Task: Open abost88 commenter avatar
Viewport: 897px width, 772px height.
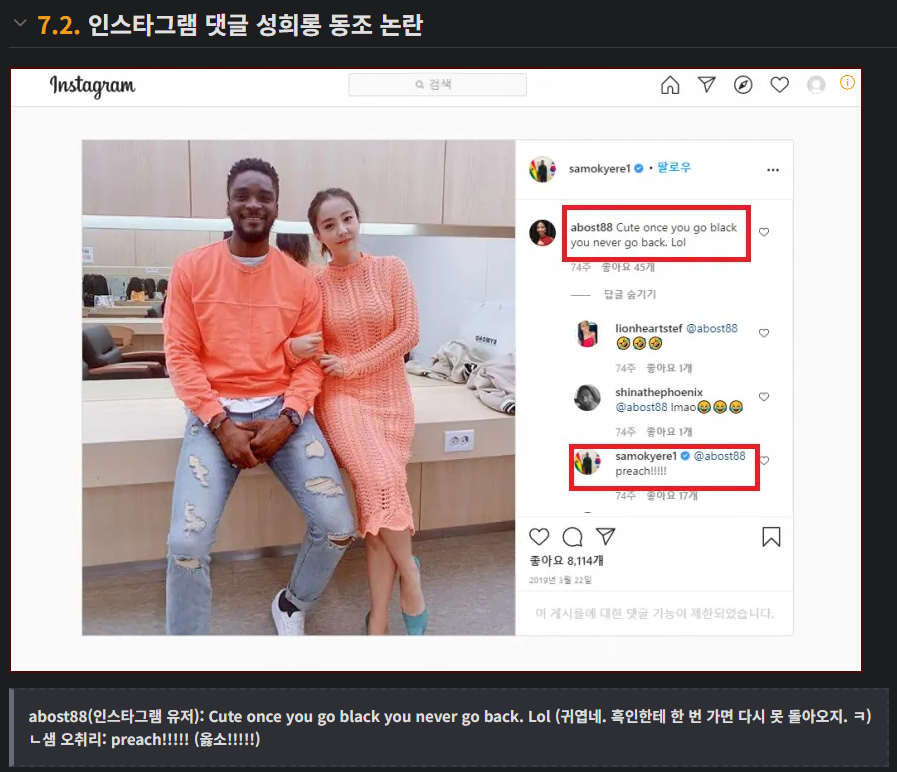Action: tap(542, 233)
